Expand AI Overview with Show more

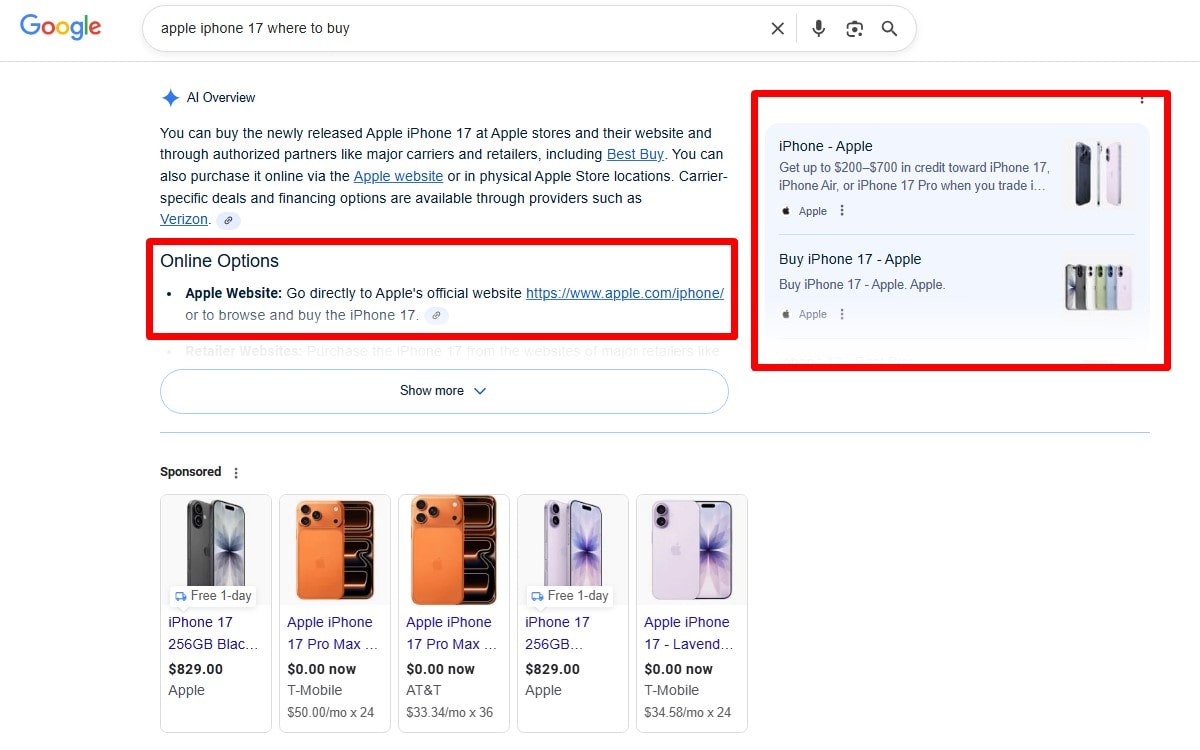tap(443, 391)
